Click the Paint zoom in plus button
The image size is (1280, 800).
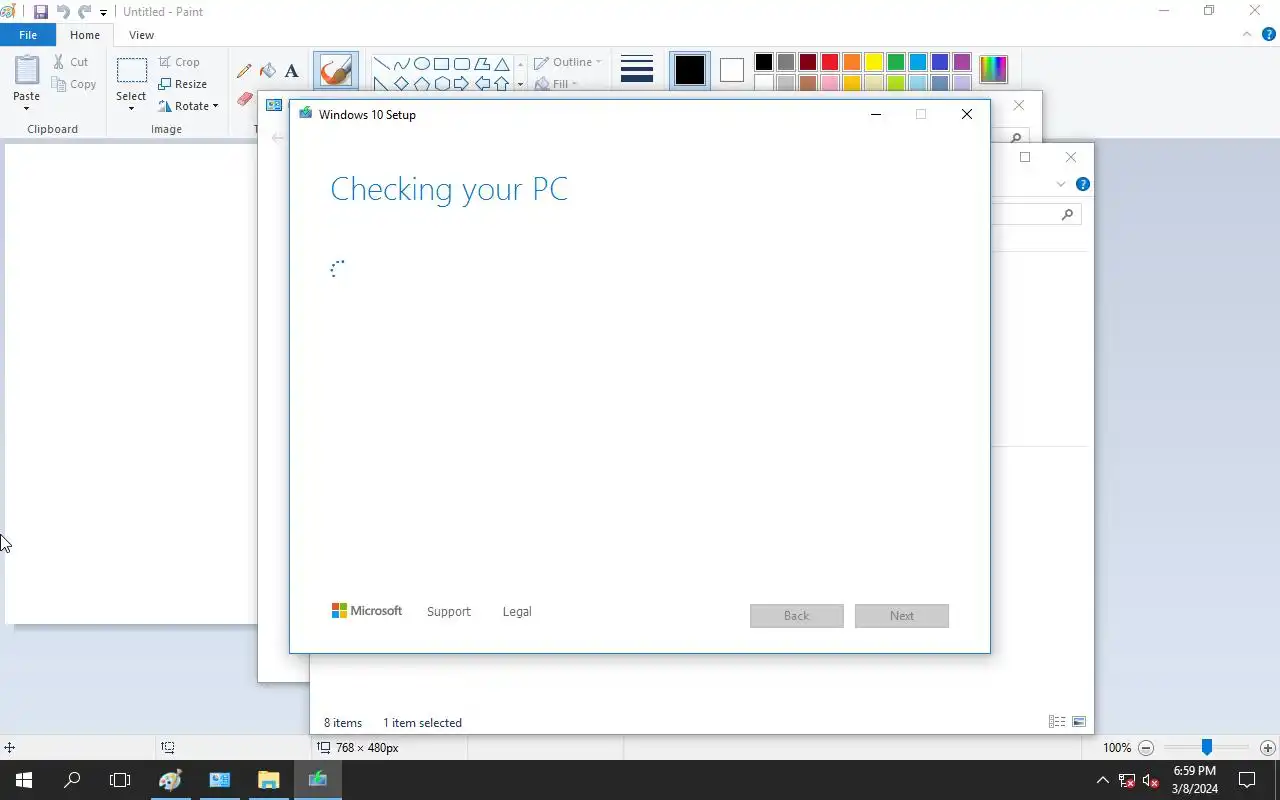point(1268,748)
